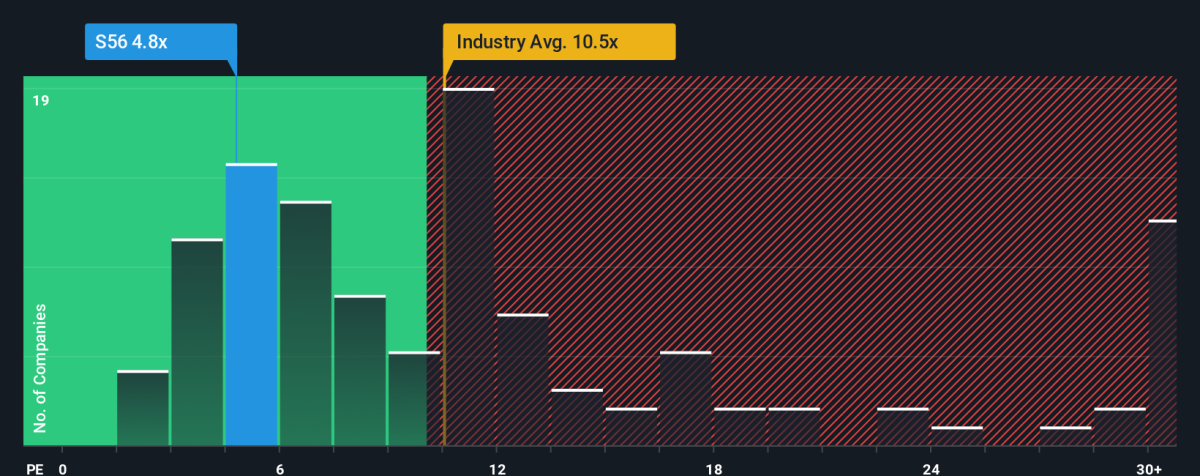The image size is (1200, 476).
Task: Select the short bar at PE 24
Action: pos(956,437)
